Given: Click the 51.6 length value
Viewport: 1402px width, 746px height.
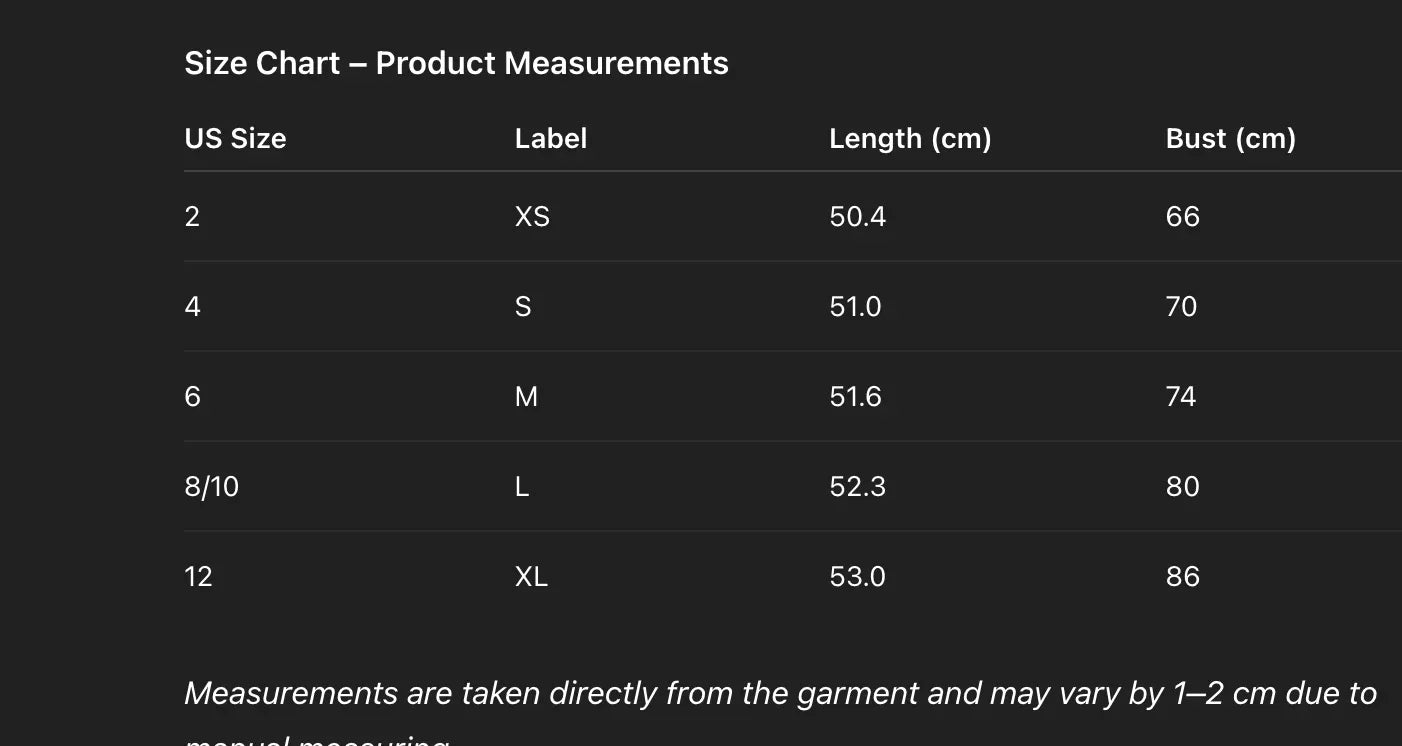Looking at the screenshot, I should (855, 397).
